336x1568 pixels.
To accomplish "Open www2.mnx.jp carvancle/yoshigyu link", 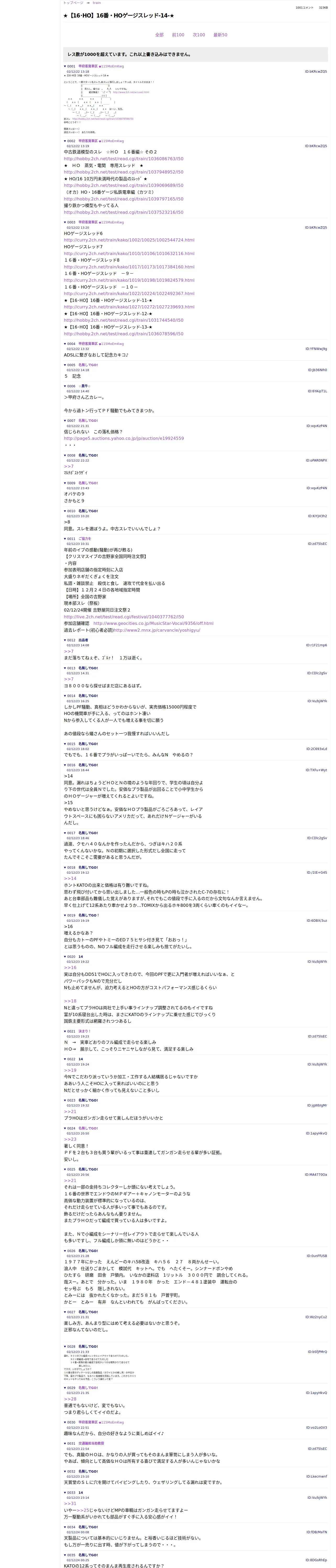I will [156, 631].
